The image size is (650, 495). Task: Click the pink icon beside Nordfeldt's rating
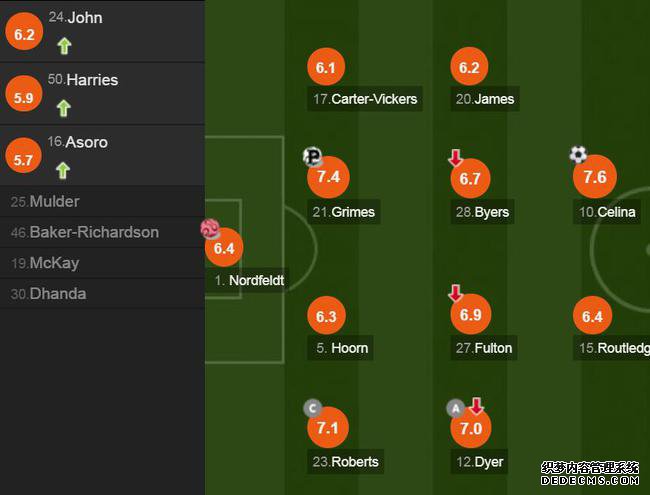(x=210, y=229)
